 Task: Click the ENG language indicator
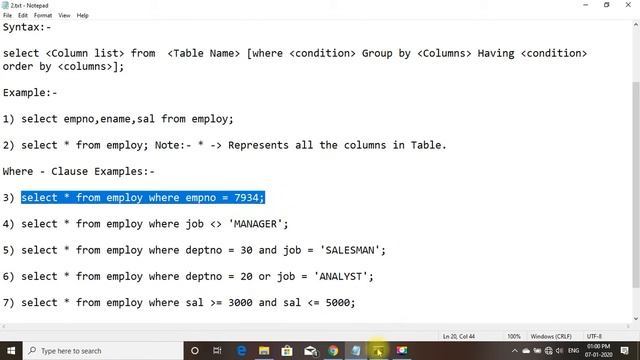(573, 351)
